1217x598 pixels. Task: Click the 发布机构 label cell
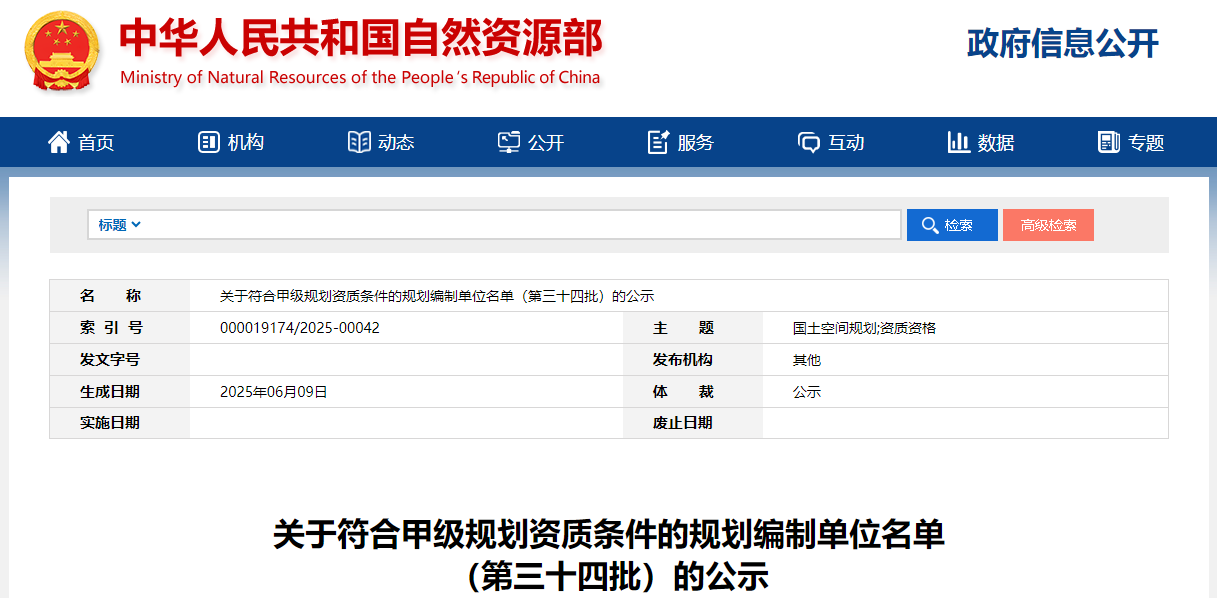(693, 360)
